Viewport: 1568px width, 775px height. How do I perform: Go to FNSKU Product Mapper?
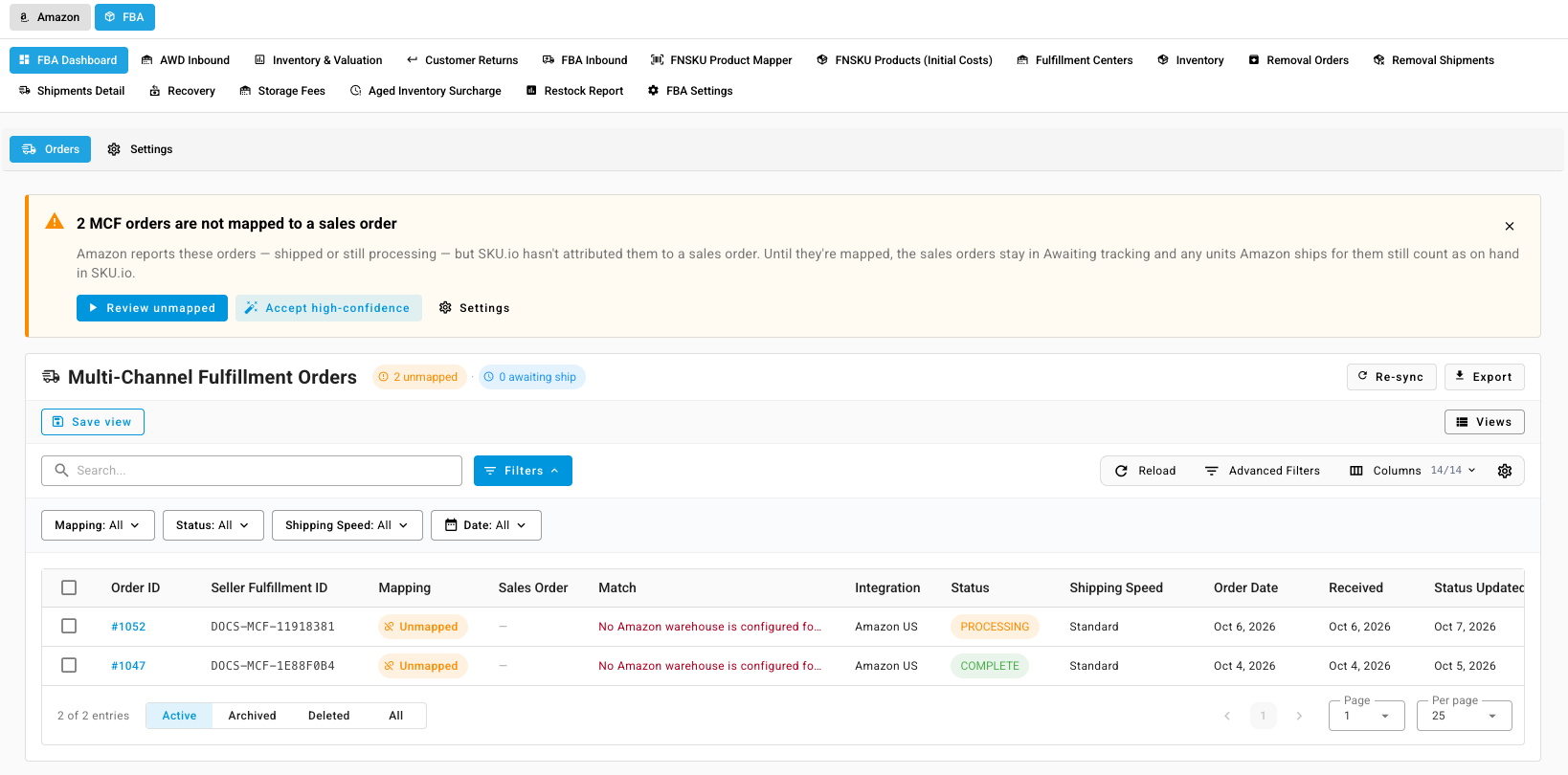point(722,60)
